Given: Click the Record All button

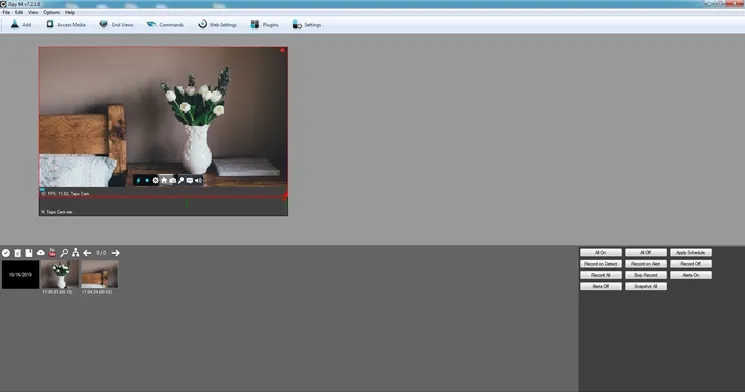Looking at the screenshot, I should tap(601, 275).
